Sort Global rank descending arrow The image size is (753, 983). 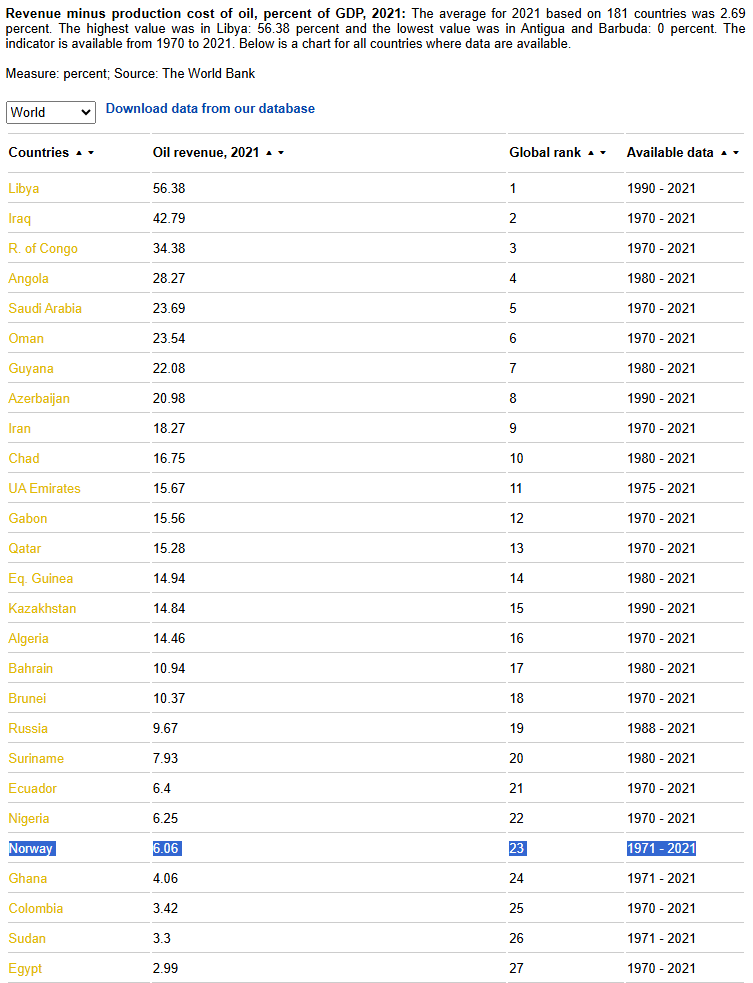[603, 153]
